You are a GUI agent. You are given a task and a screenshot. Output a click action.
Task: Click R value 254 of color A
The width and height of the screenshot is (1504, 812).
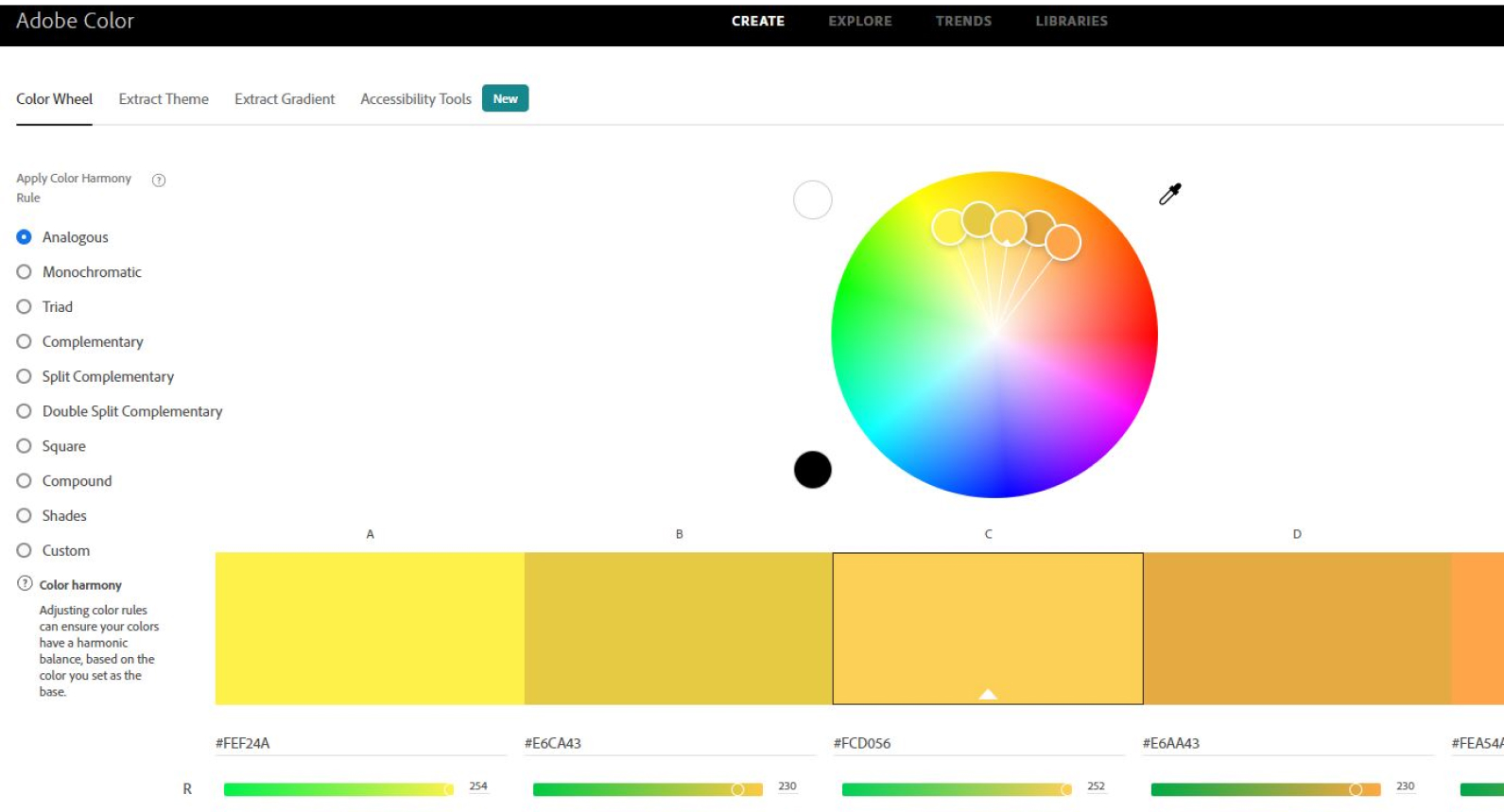pos(478,786)
